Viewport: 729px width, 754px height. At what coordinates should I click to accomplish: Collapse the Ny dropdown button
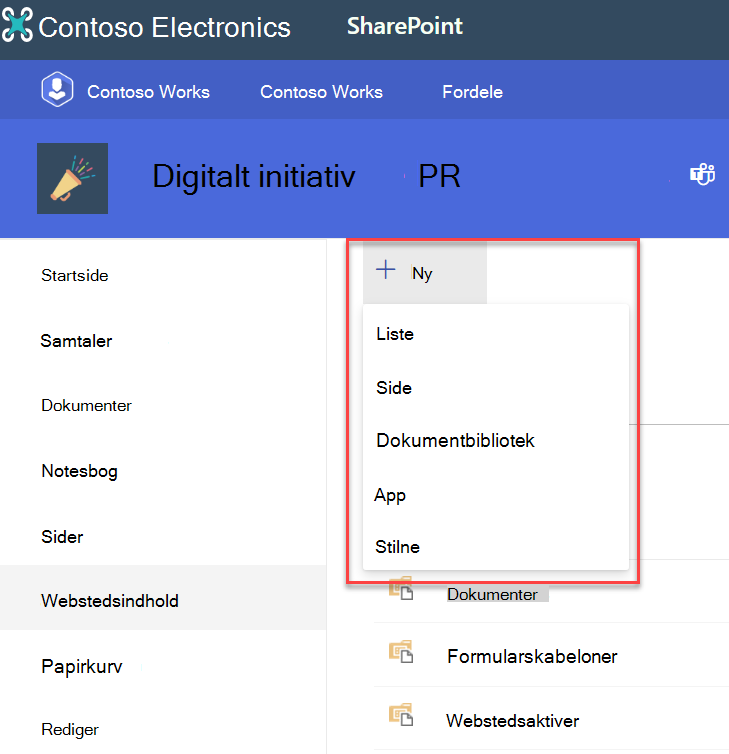coord(425,272)
